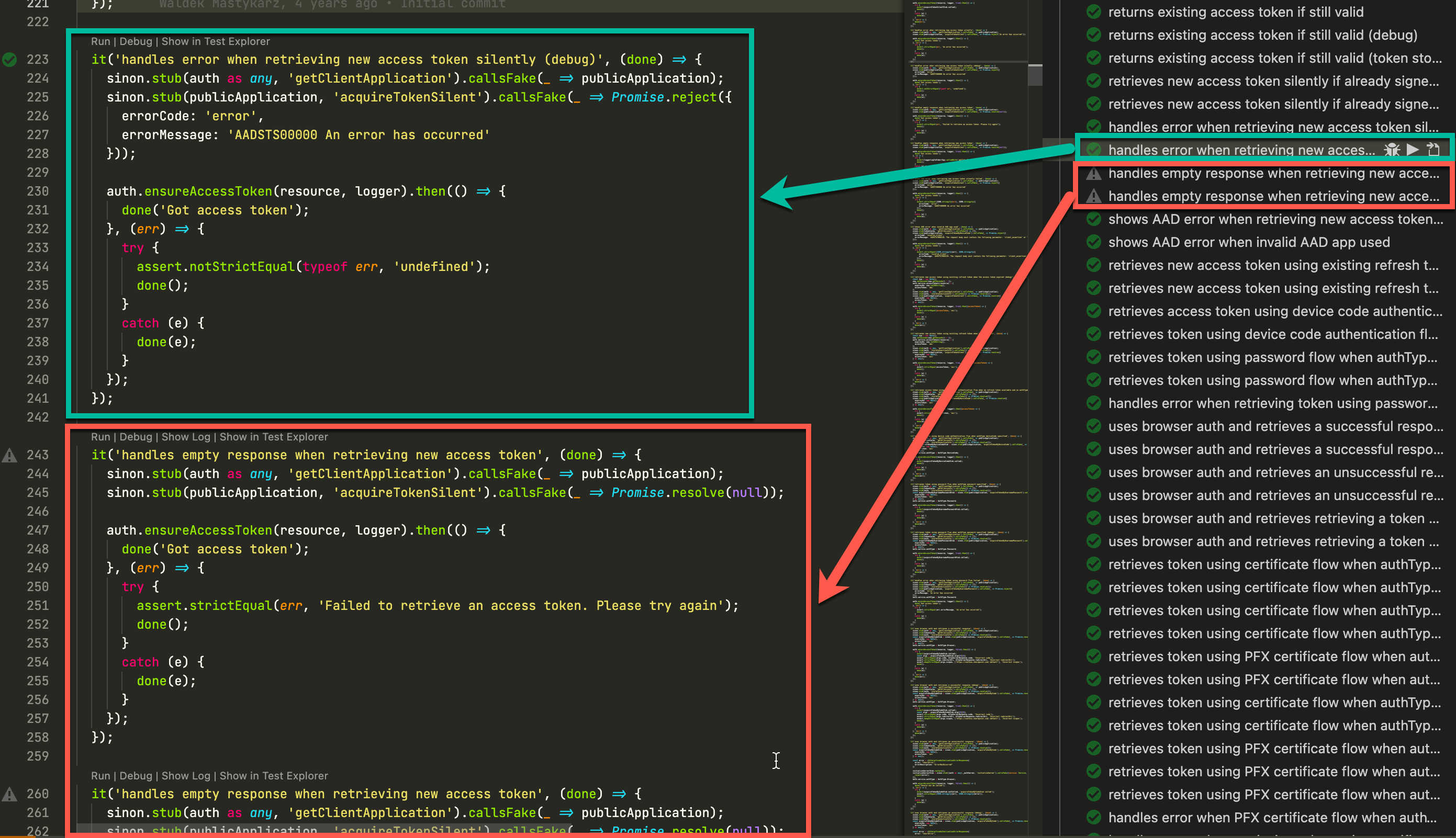Click the Run Test play icon on highlighted row
The width and height of the screenshot is (1456, 838).
[1412, 150]
